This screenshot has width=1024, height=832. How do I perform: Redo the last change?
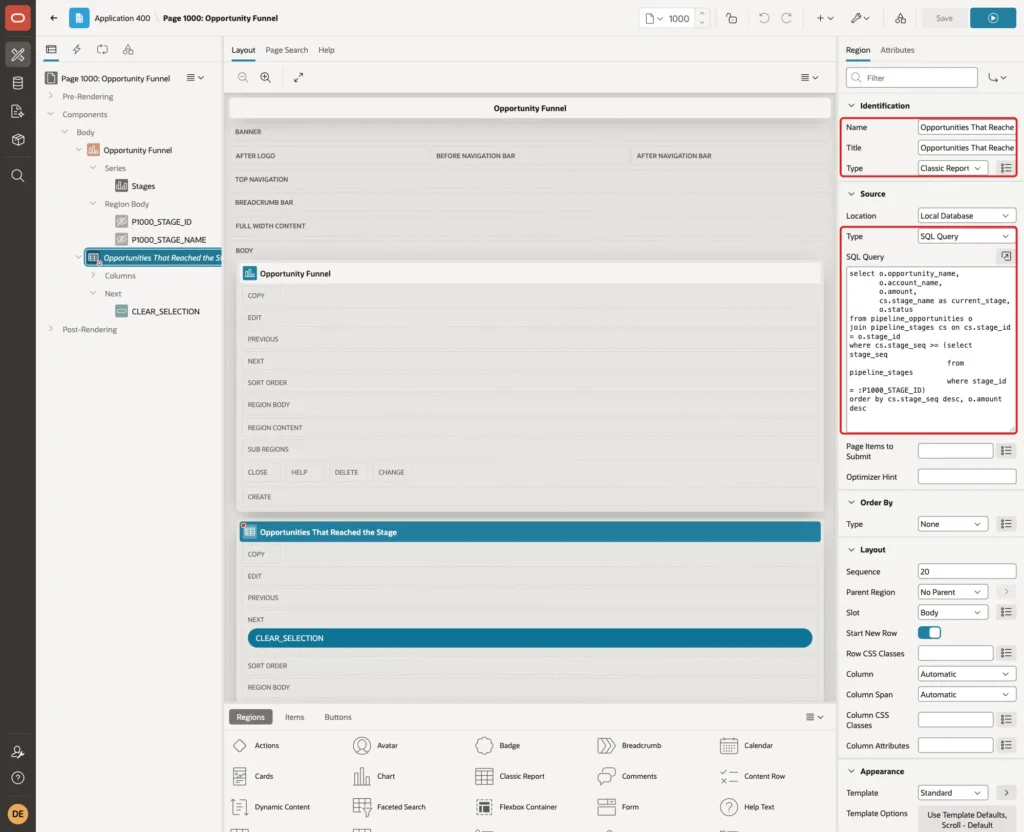pyautogui.click(x=786, y=18)
